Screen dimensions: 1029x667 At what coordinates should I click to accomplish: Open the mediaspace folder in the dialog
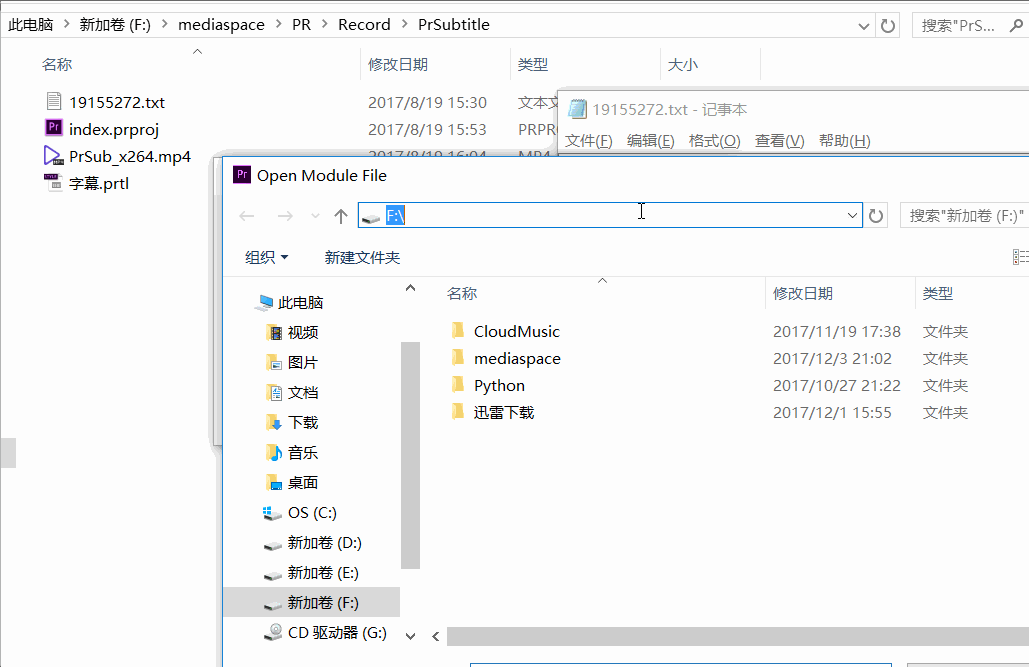(517, 358)
